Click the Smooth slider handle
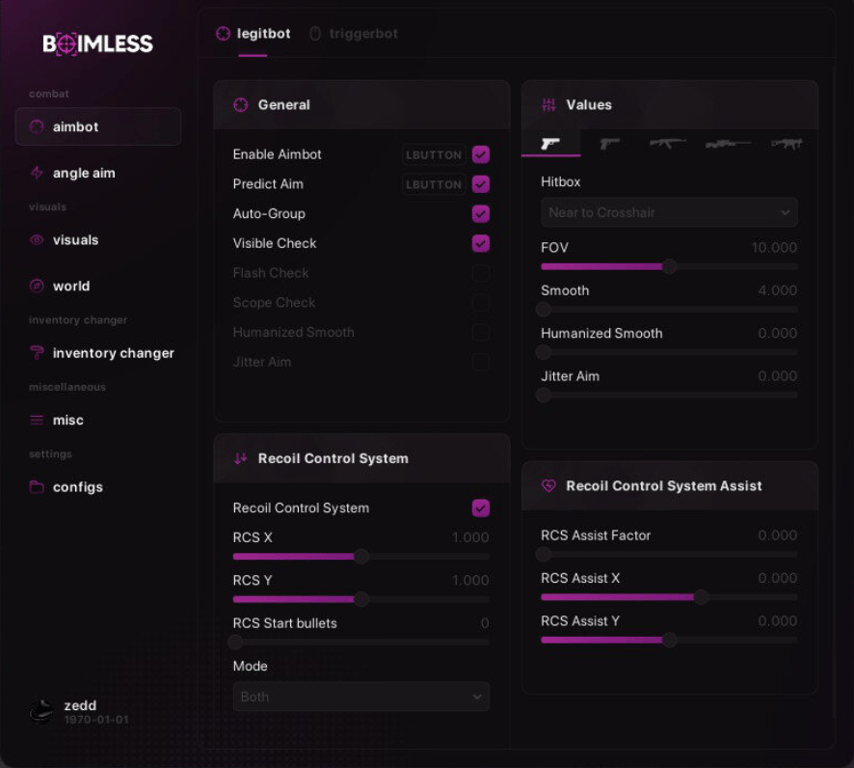 (x=543, y=309)
